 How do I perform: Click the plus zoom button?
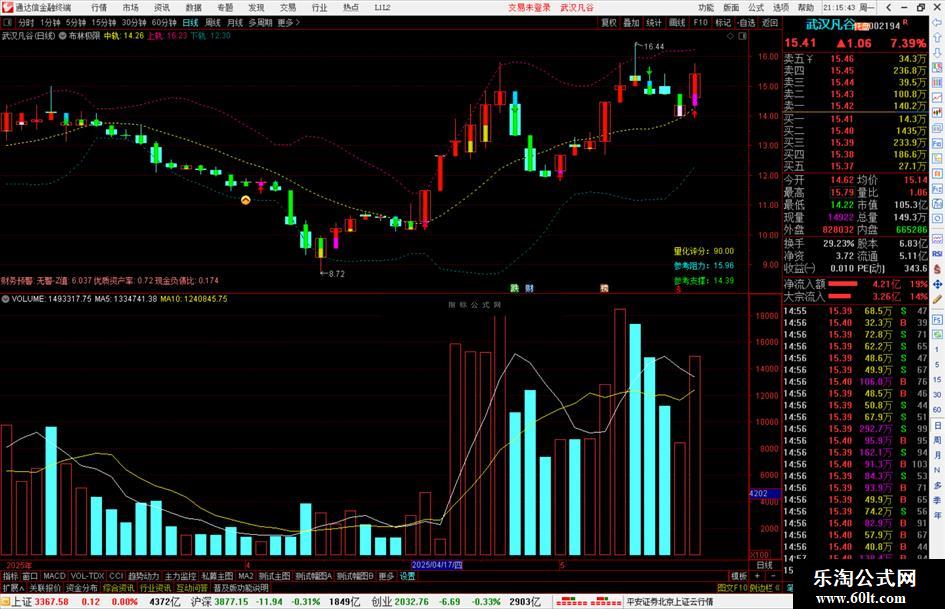[757, 576]
